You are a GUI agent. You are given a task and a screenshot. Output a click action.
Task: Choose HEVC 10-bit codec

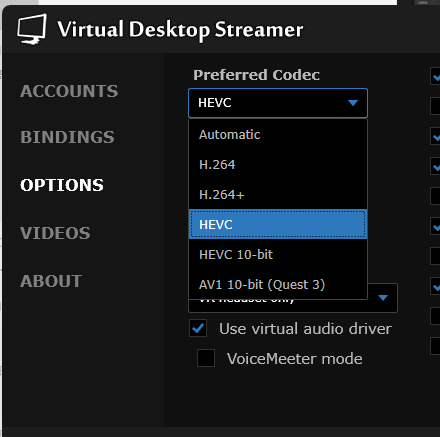(278, 255)
